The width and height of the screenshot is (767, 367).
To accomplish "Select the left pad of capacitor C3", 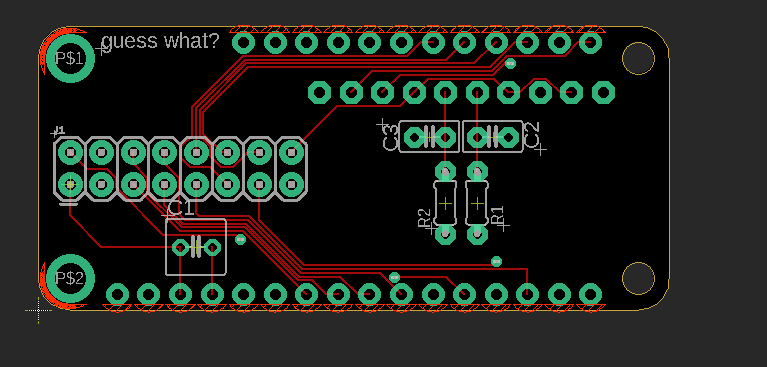I will [414, 137].
